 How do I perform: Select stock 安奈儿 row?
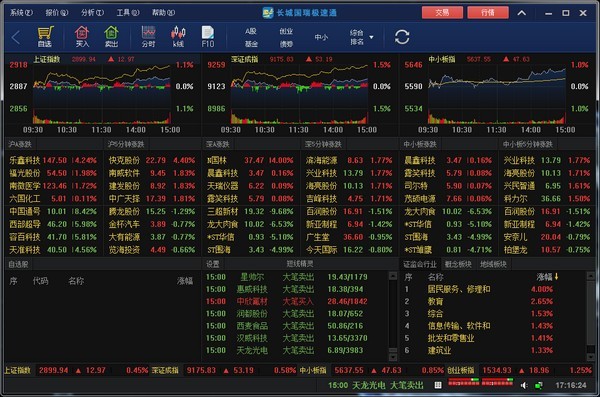click(547, 237)
